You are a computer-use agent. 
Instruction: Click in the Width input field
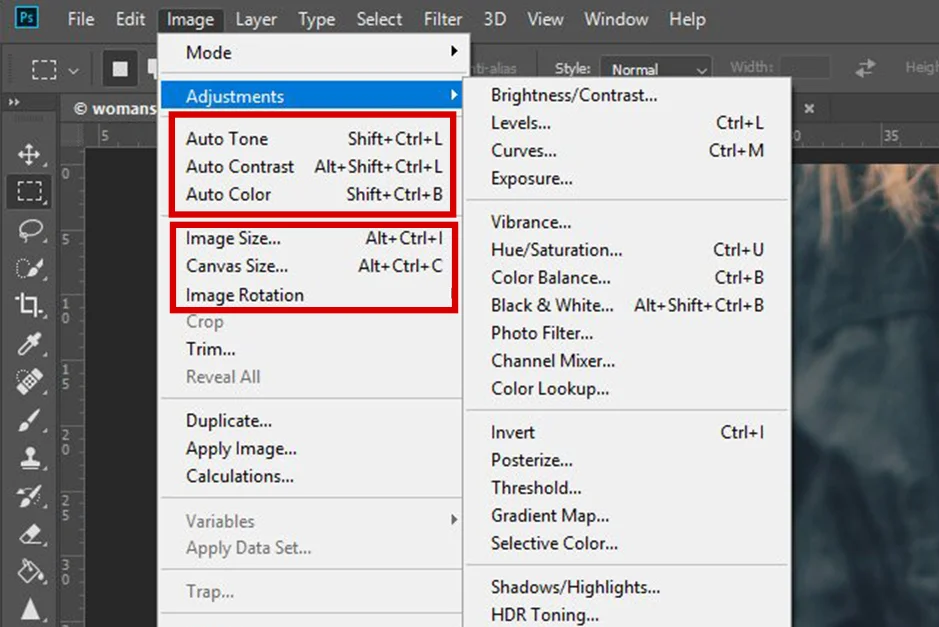[804, 68]
